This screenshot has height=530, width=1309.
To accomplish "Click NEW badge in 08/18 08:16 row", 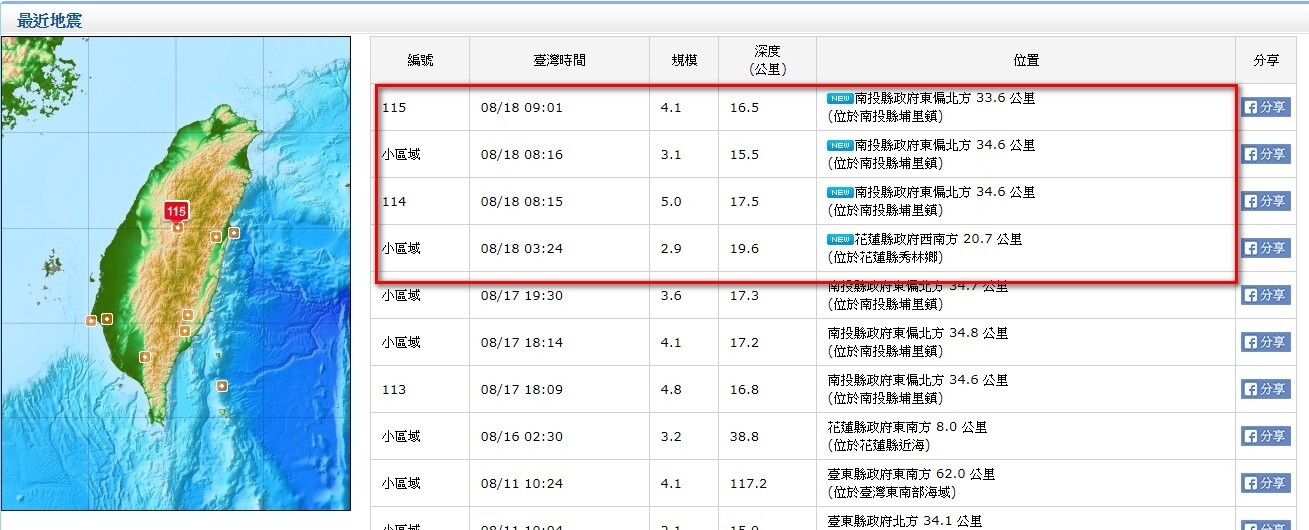I will pyautogui.click(x=839, y=146).
